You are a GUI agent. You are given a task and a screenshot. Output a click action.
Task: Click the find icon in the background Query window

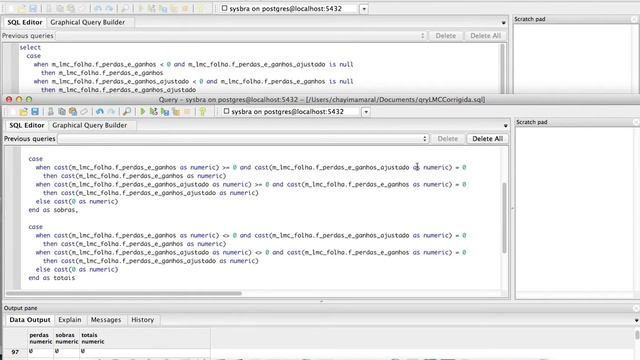coord(125,8)
